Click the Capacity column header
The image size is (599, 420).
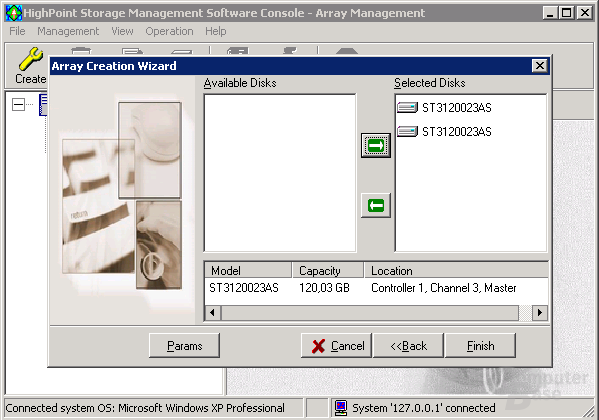click(x=328, y=271)
